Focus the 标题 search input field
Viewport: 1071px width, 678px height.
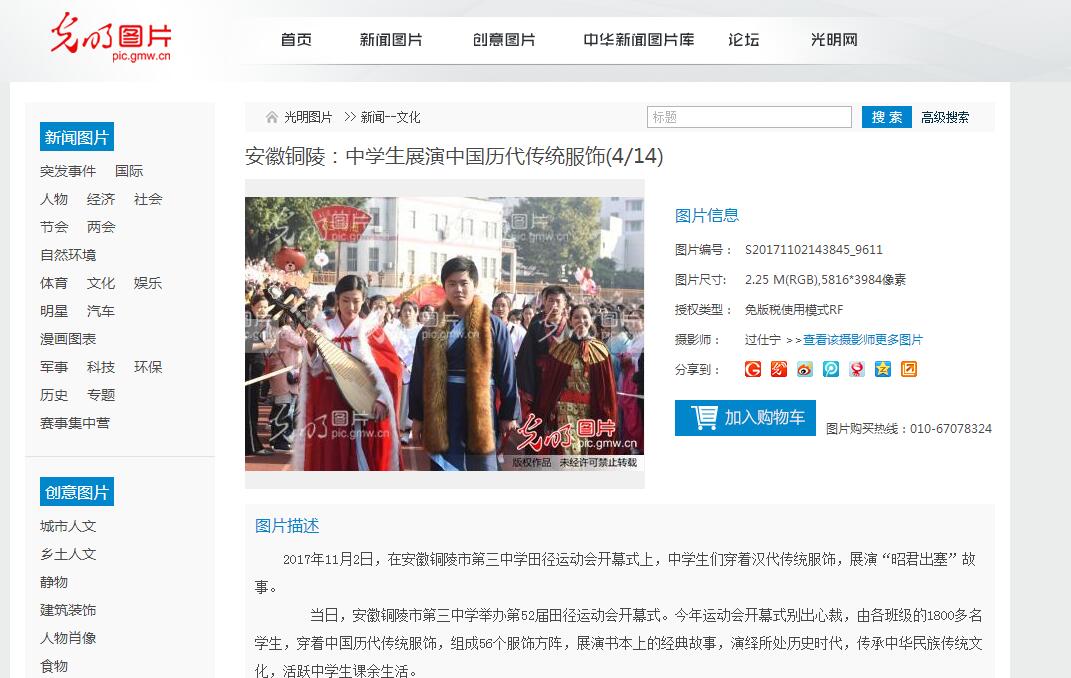pos(749,117)
